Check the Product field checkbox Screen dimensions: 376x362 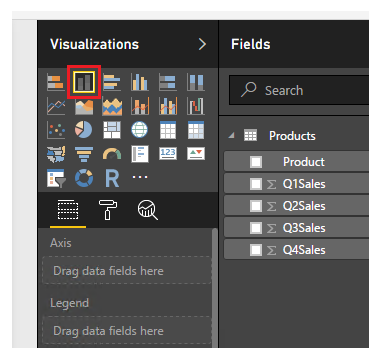(x=256, y=162)
